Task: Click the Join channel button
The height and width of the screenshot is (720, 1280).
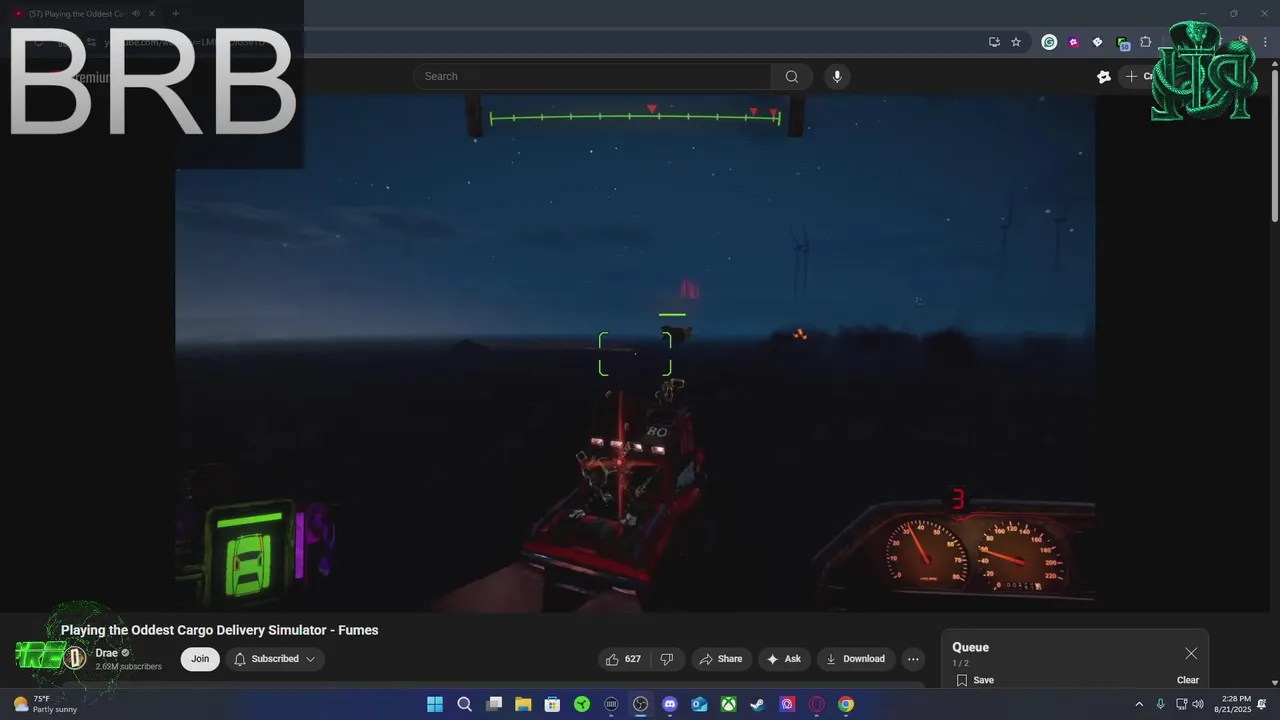Action: pos(200,659)
